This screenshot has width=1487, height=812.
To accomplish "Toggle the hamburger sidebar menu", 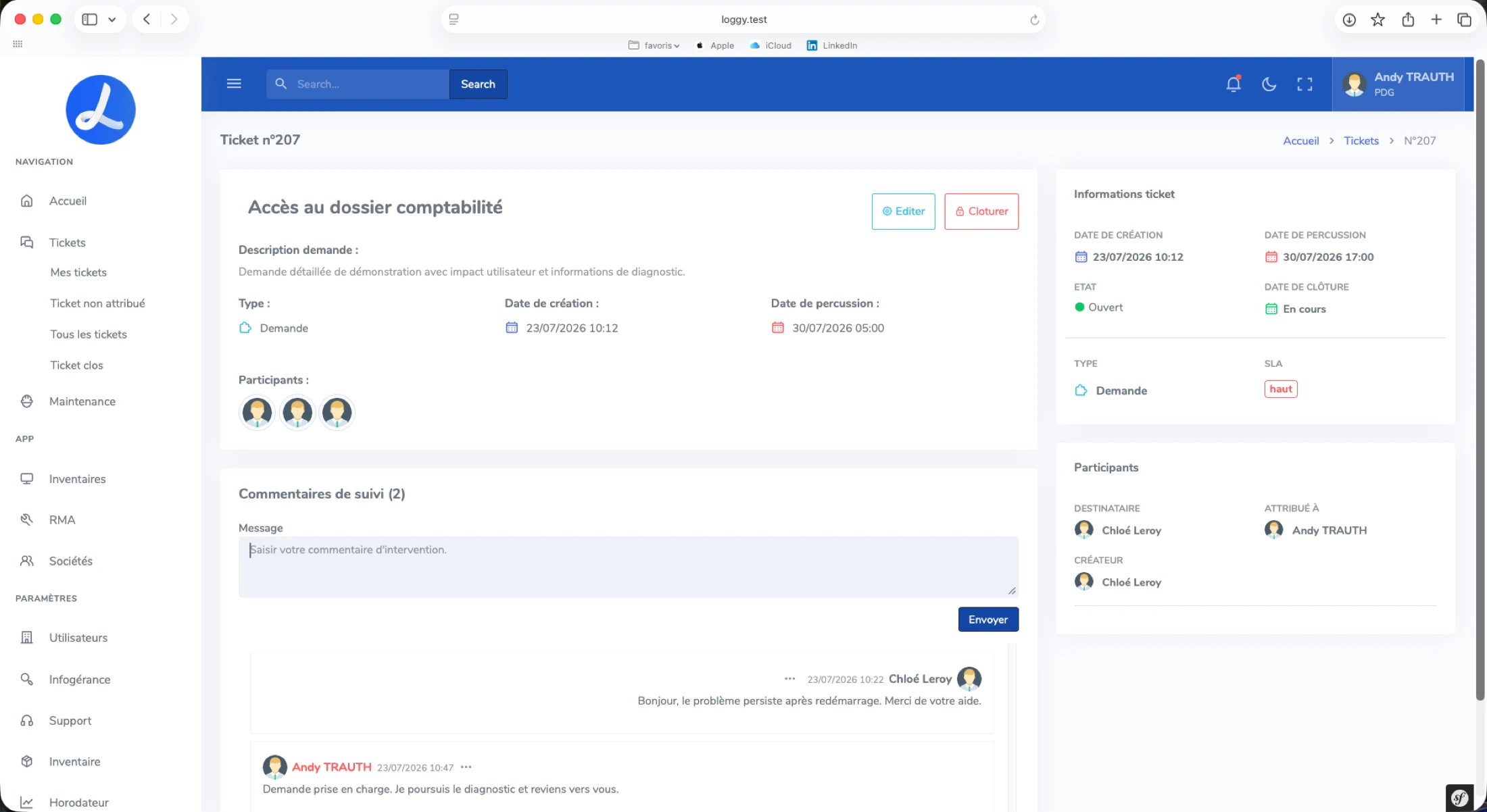I will click(x=234, y=84).
